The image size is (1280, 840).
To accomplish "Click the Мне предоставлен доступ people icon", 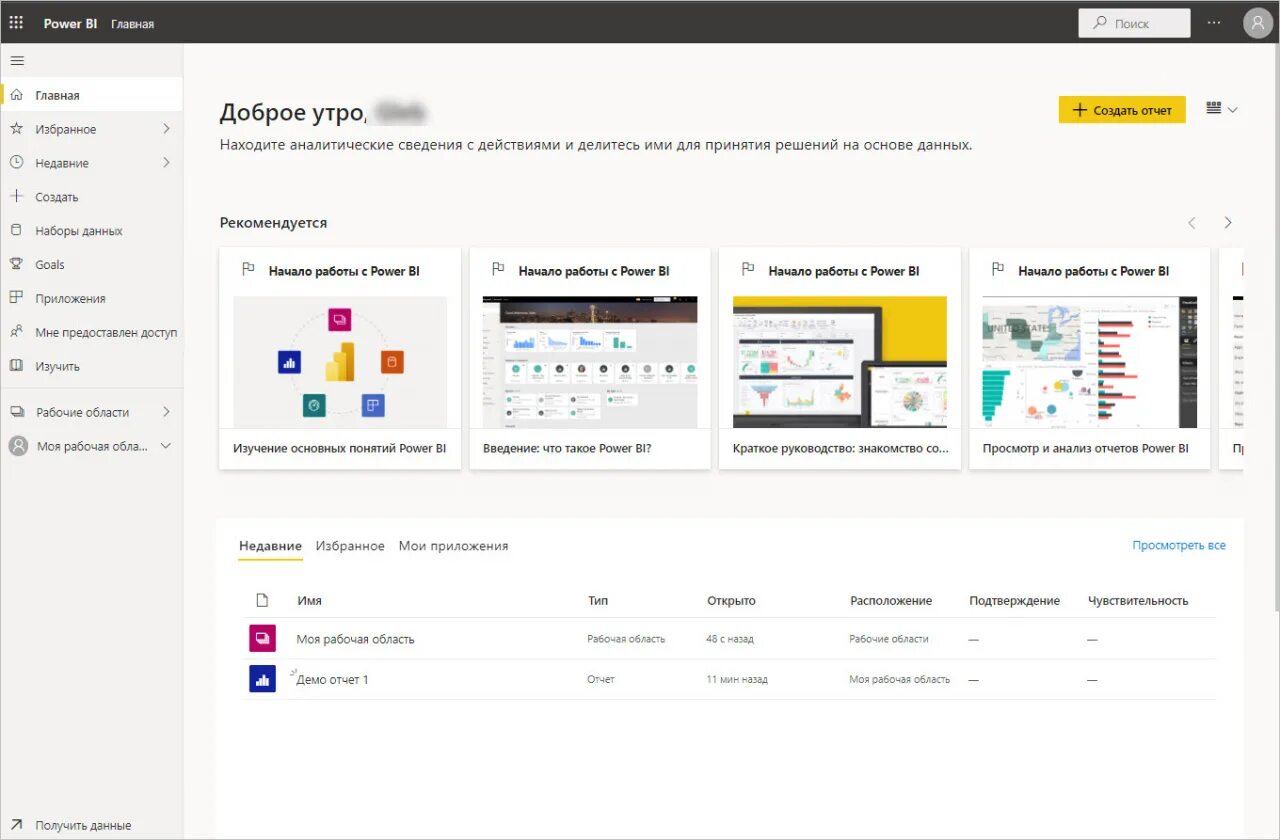I will 16,332.
